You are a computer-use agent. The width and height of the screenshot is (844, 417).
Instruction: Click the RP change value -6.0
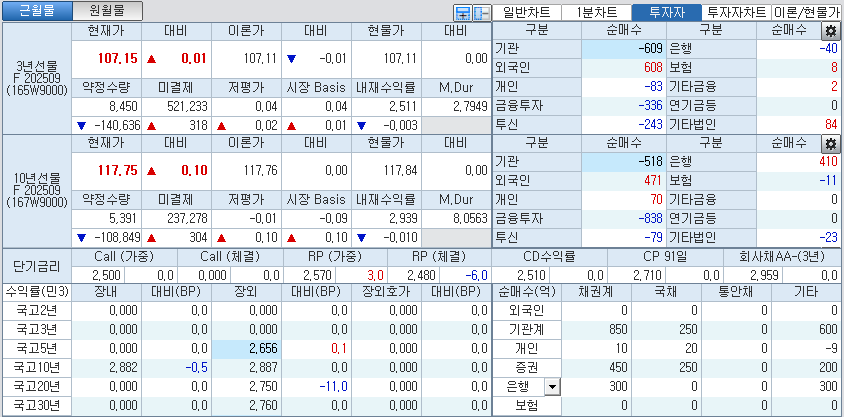(479, 275)
